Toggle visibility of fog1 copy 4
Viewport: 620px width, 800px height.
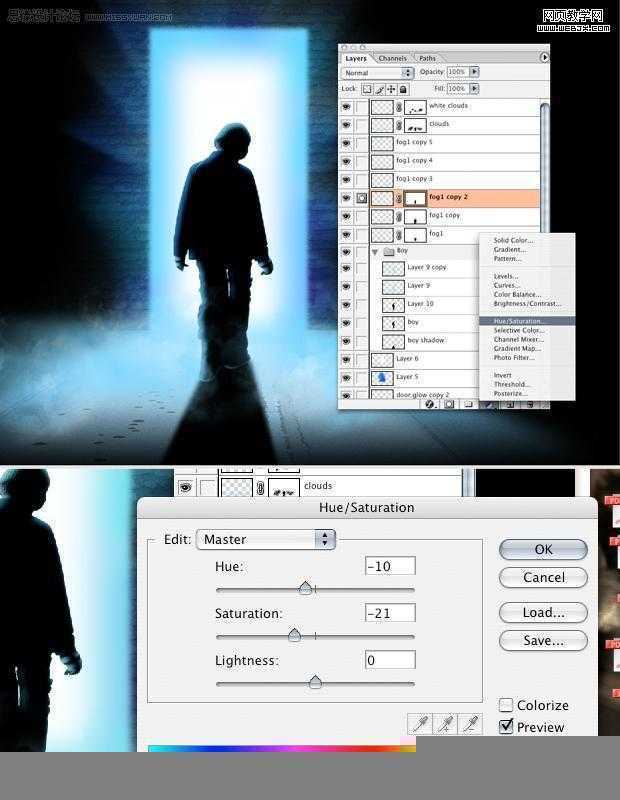tap(346, 162)
